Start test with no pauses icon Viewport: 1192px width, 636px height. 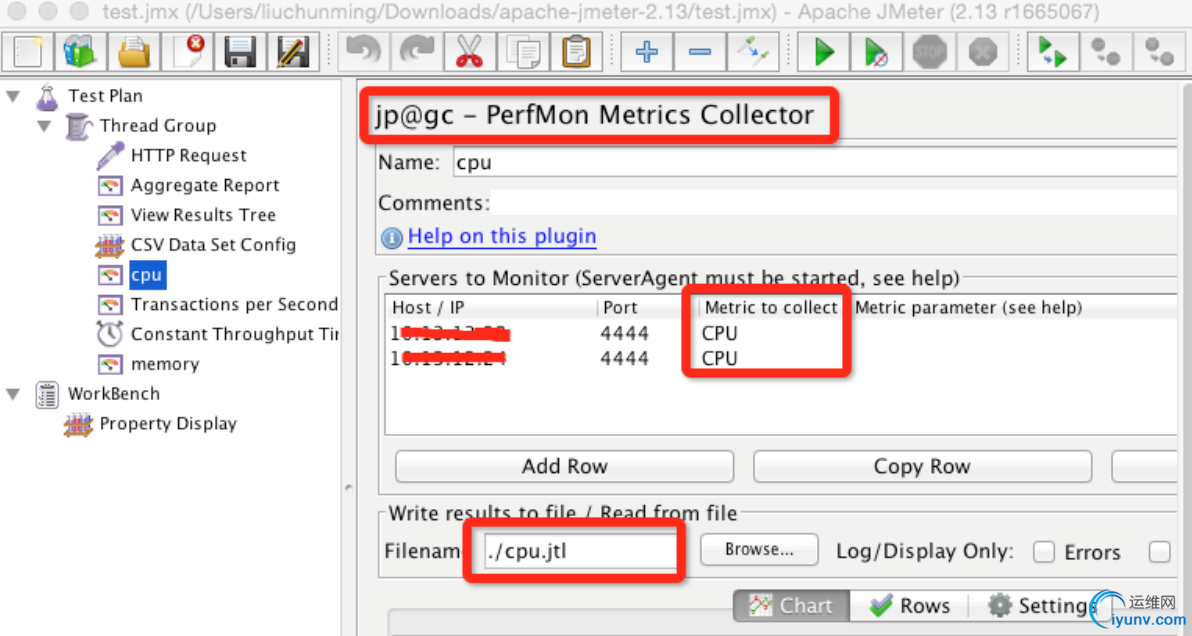click(877, 52)
